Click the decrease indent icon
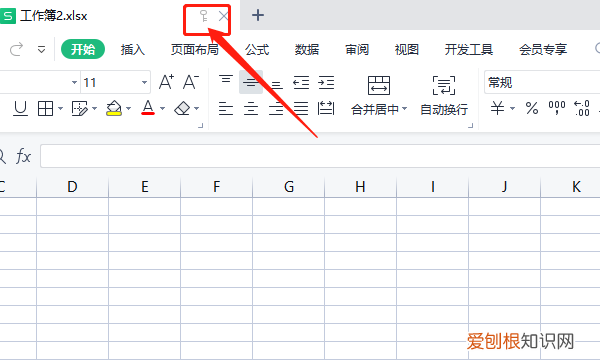This screenshot has height=360, width=600. 301,82
